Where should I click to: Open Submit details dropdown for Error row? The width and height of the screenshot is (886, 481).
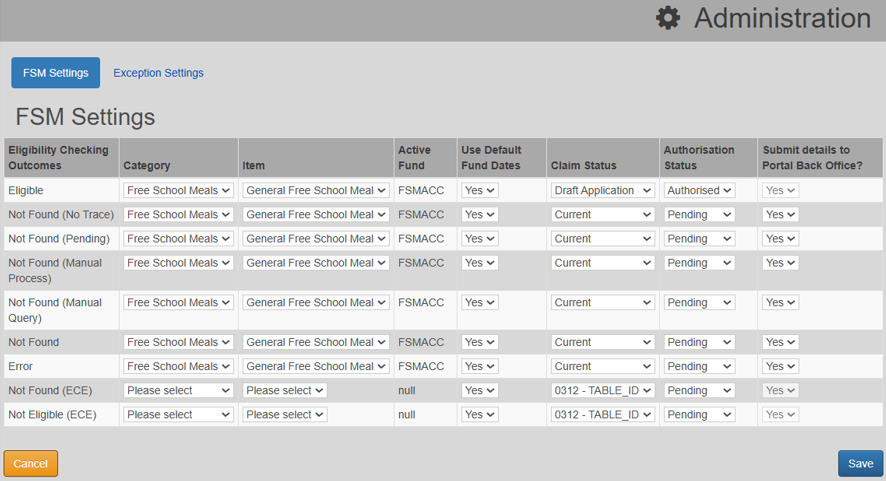click(x=780, y=366)
